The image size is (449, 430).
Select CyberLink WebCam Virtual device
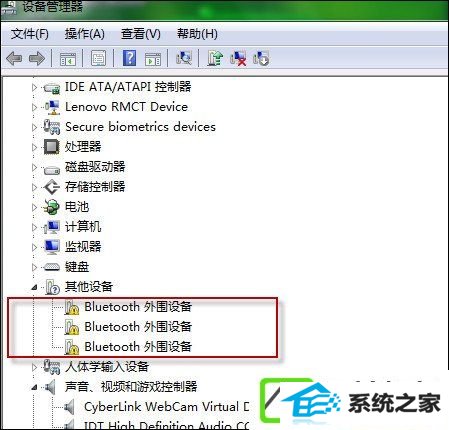pos(166,407)
